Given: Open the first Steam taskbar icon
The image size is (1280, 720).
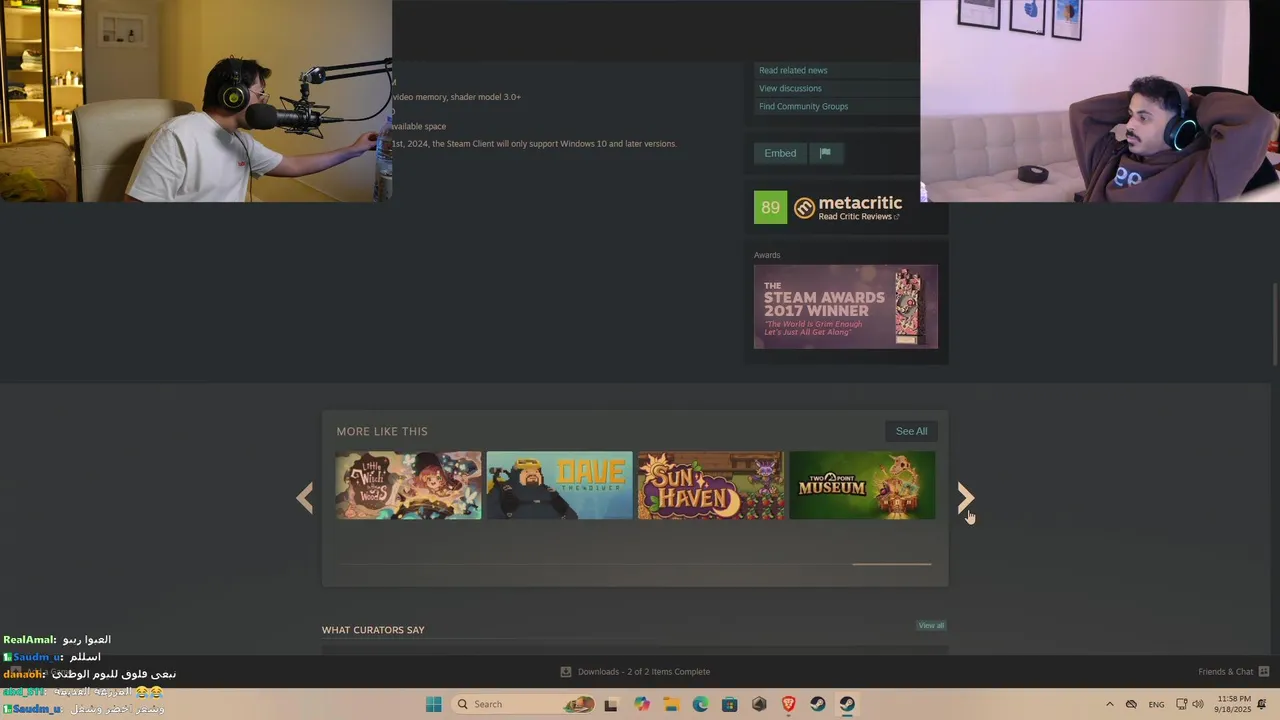Looking at the screenshot, I should tap(818, 704).
